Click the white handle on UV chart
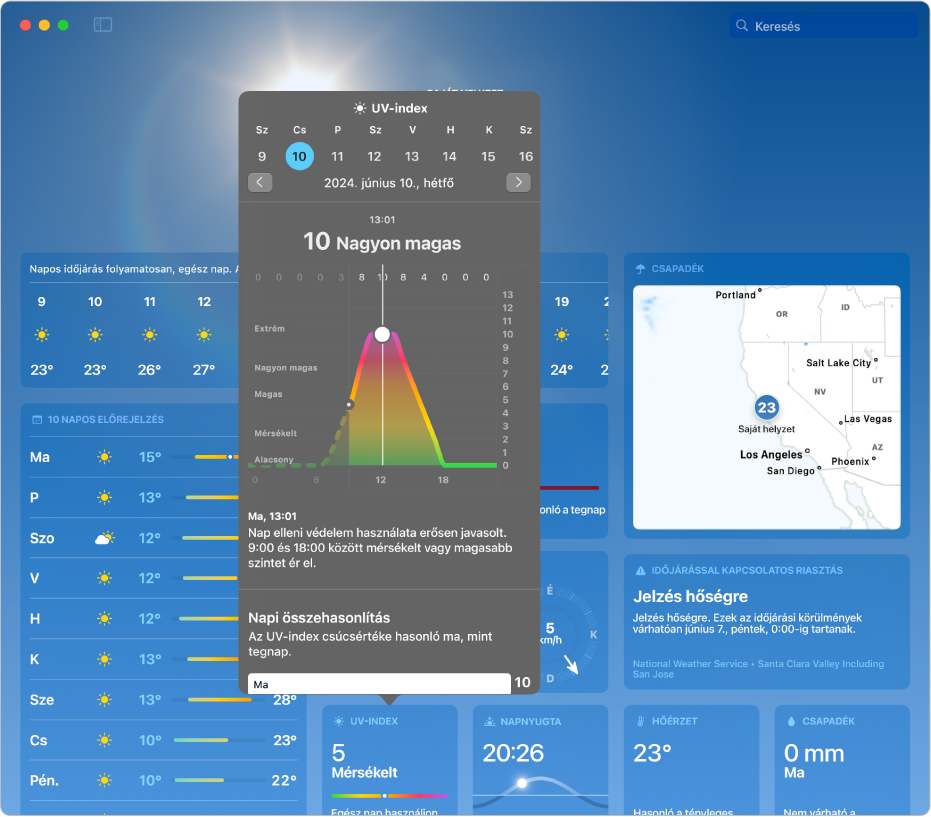 [382, 335]
